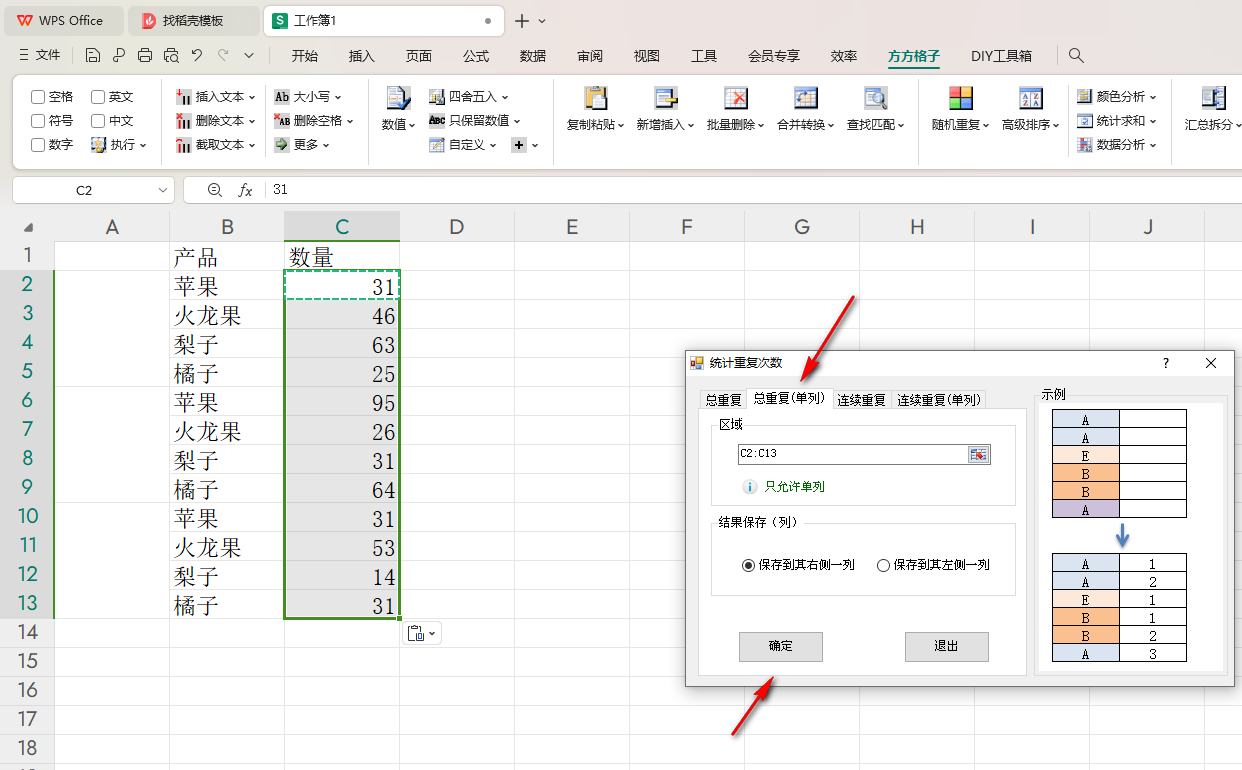The width and height of the screenshot is (1242, 770).
Task: Click the 批量删除 icon in ribbon
Action: tap(735, 98)
